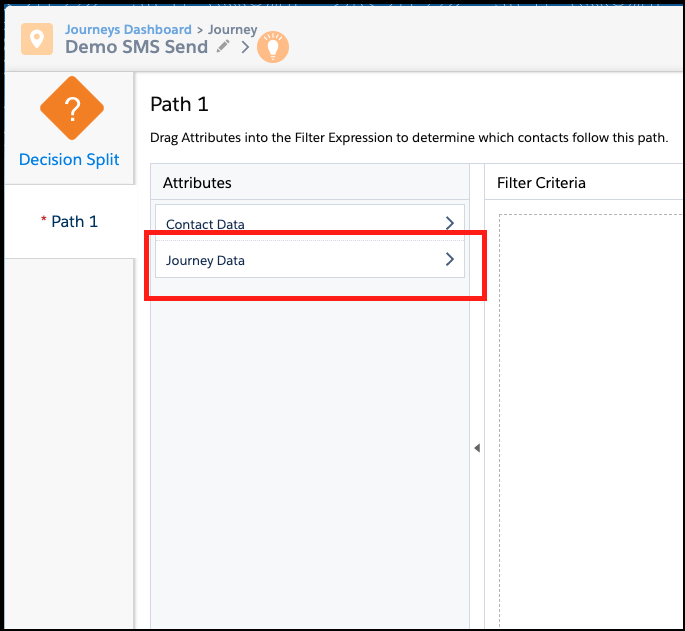Select the Path 1 sidebar tab
Screen dimensions: 685x631
tap(70, 222)
